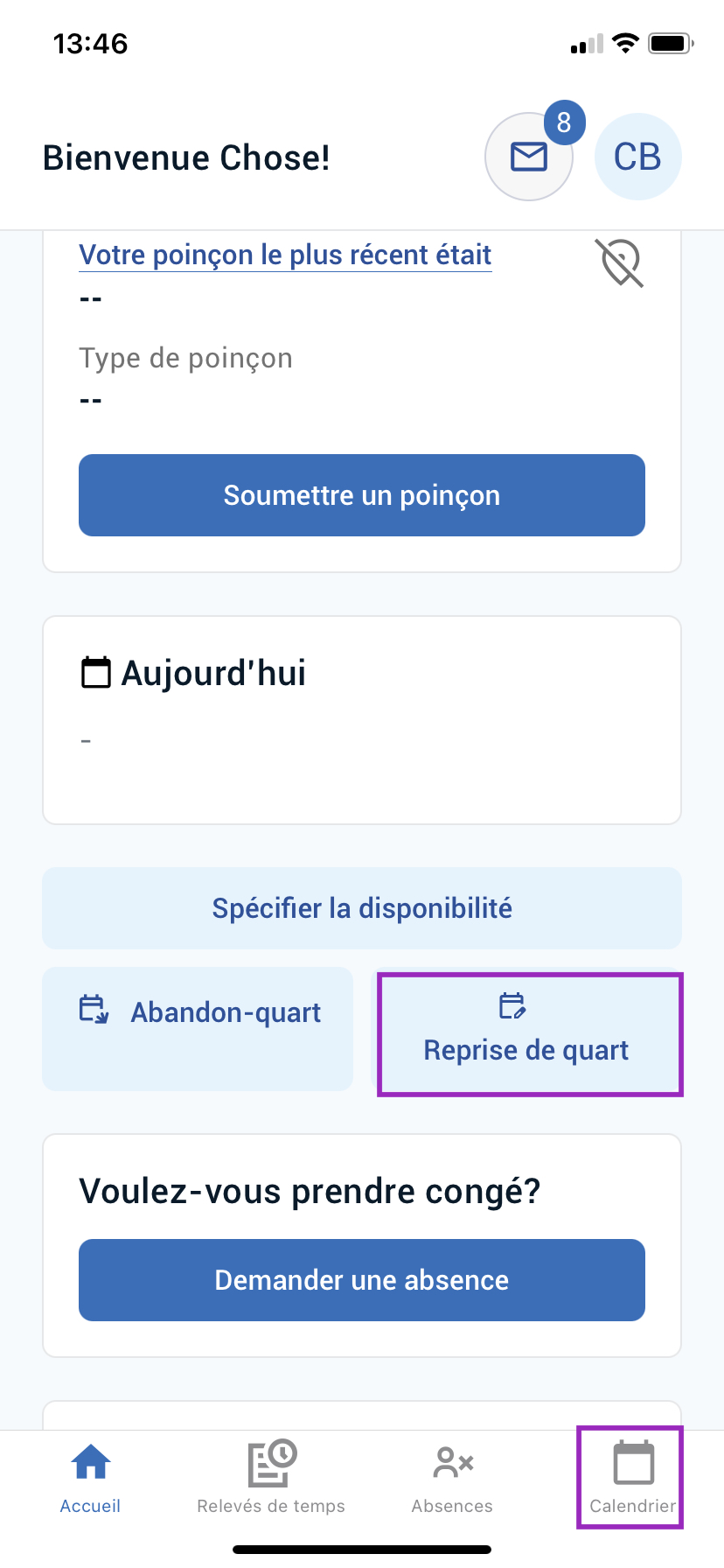Choose the Abandon-quart button
The width and height of the screenshot is (724, 1568).
pyautogui.click(x=198, y=1029)
